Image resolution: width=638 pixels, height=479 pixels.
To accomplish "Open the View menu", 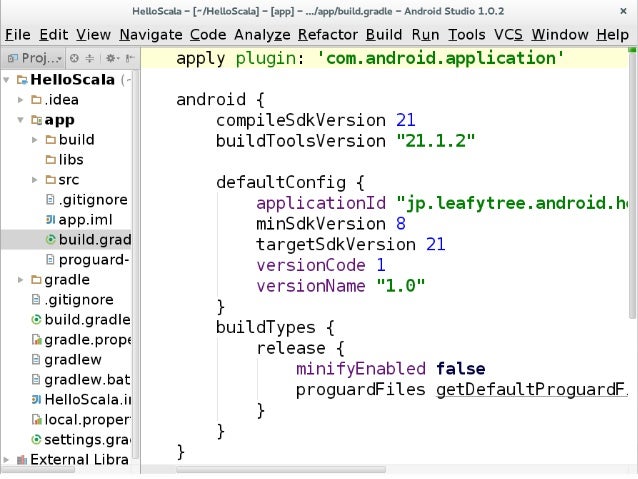I will point(94,35).
